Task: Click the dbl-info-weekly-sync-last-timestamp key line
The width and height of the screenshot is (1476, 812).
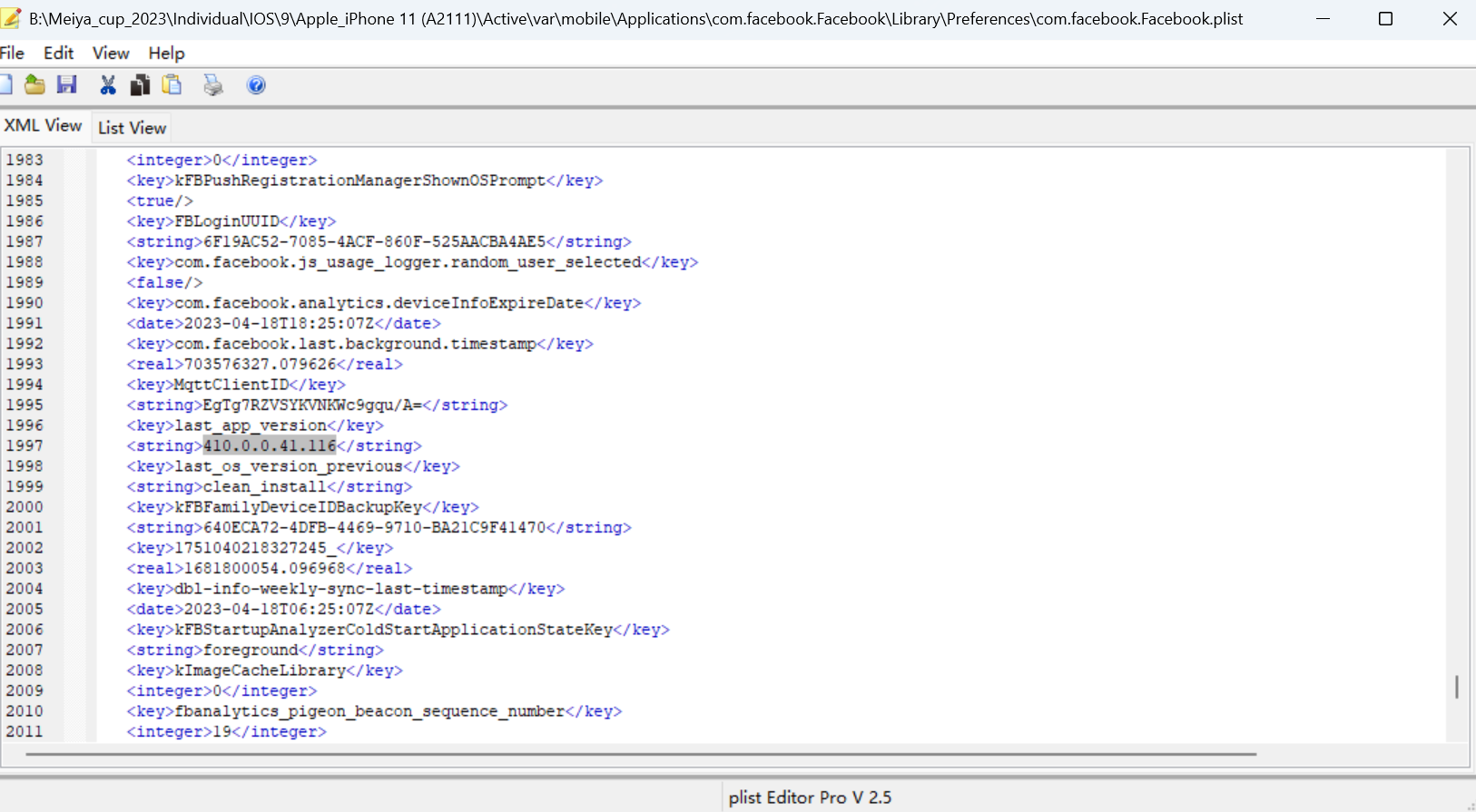Action: 346,589
